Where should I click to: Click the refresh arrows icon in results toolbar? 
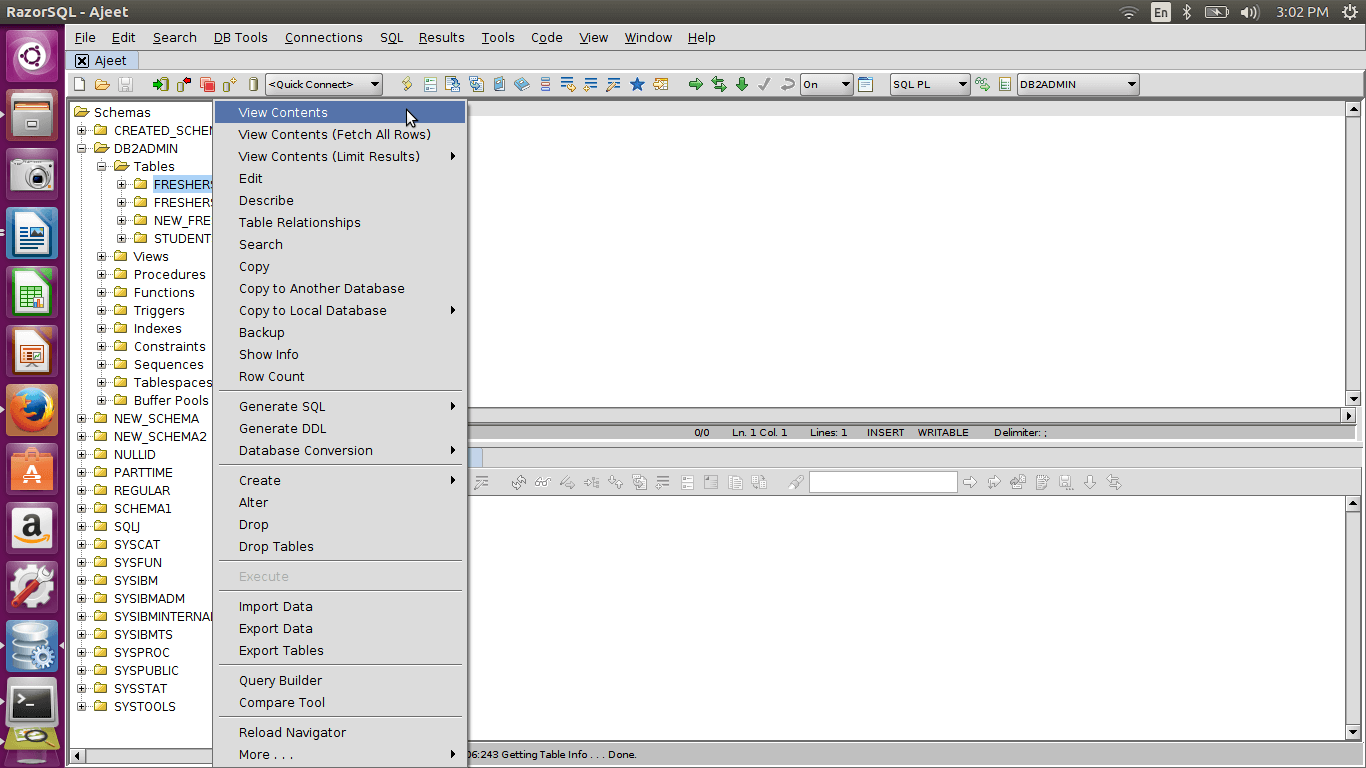pos(518,482)
